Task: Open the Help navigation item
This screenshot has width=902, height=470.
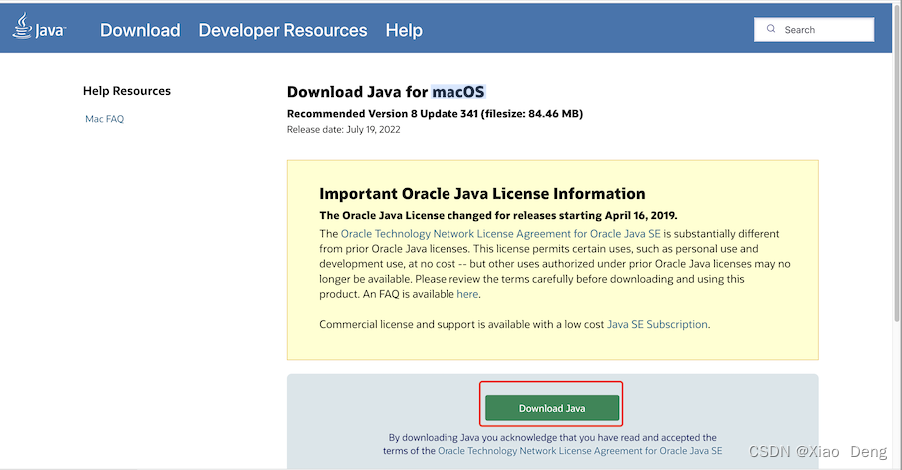Action: (404, 30)
